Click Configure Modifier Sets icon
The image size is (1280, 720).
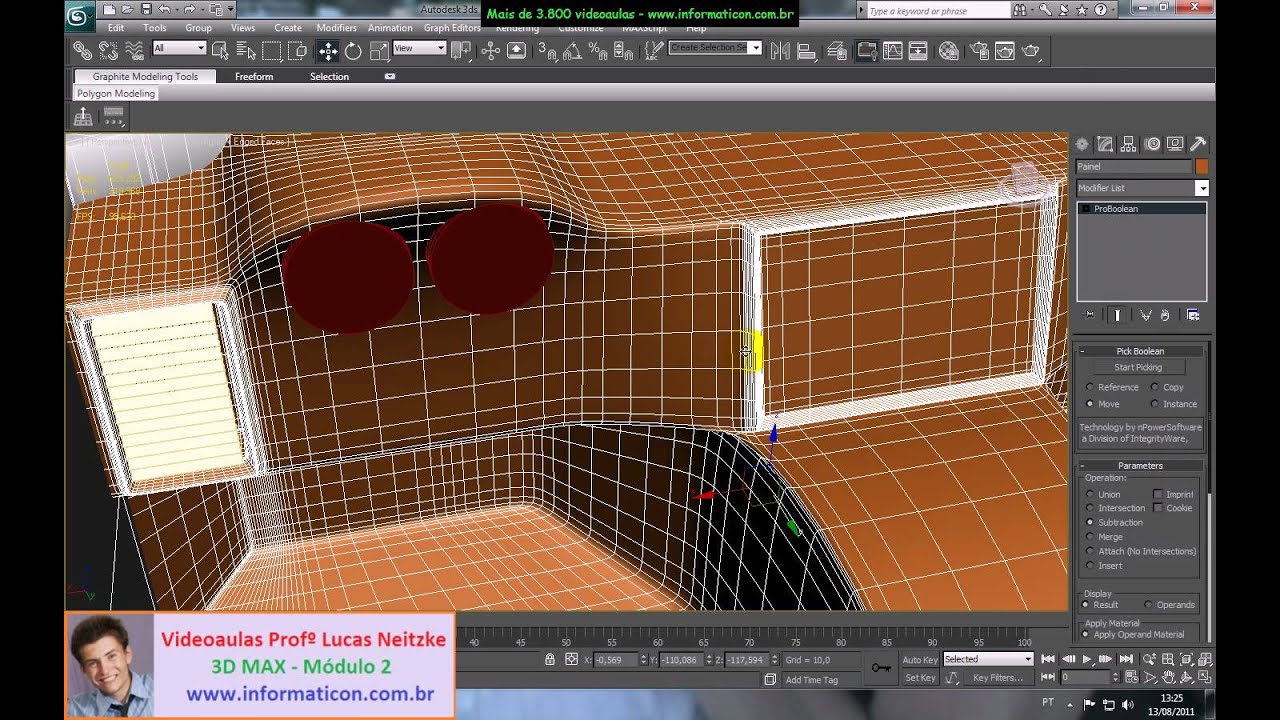click(x=1193, y=315)
